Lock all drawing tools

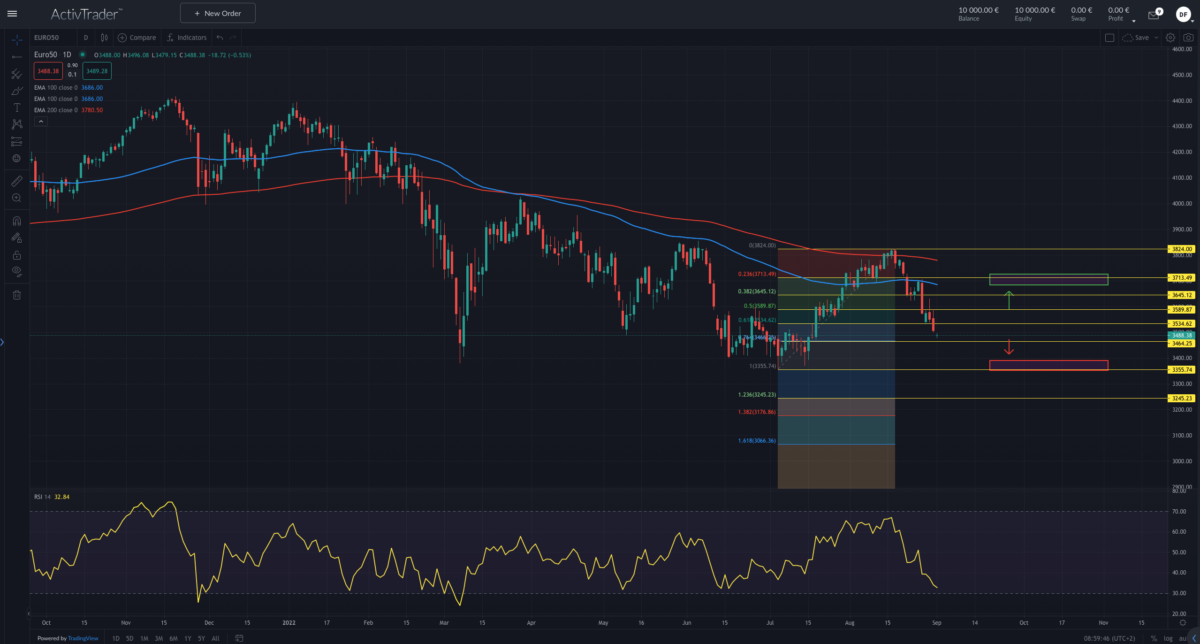[16, 254]
